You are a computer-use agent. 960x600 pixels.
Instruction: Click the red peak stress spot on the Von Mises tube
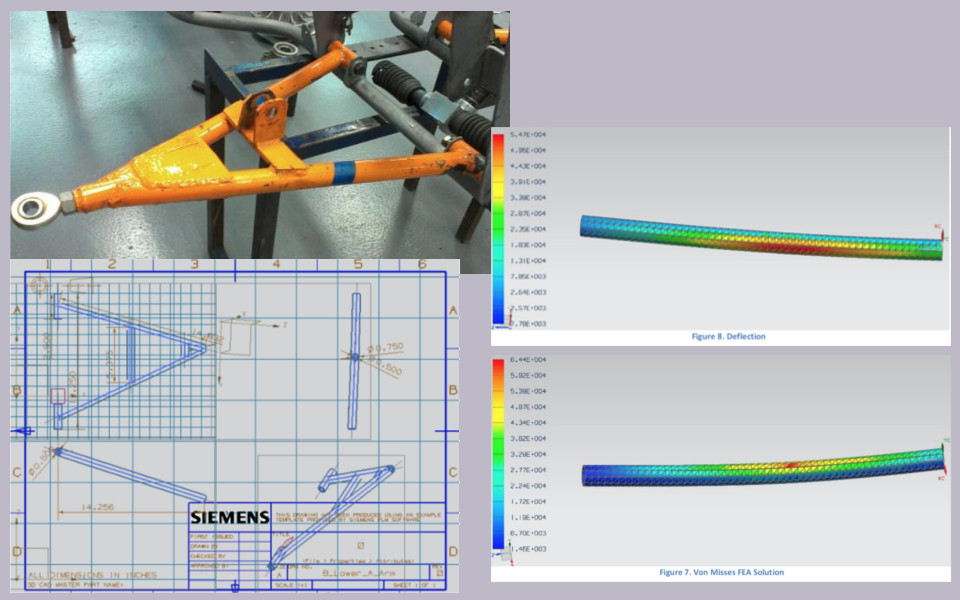790,465
